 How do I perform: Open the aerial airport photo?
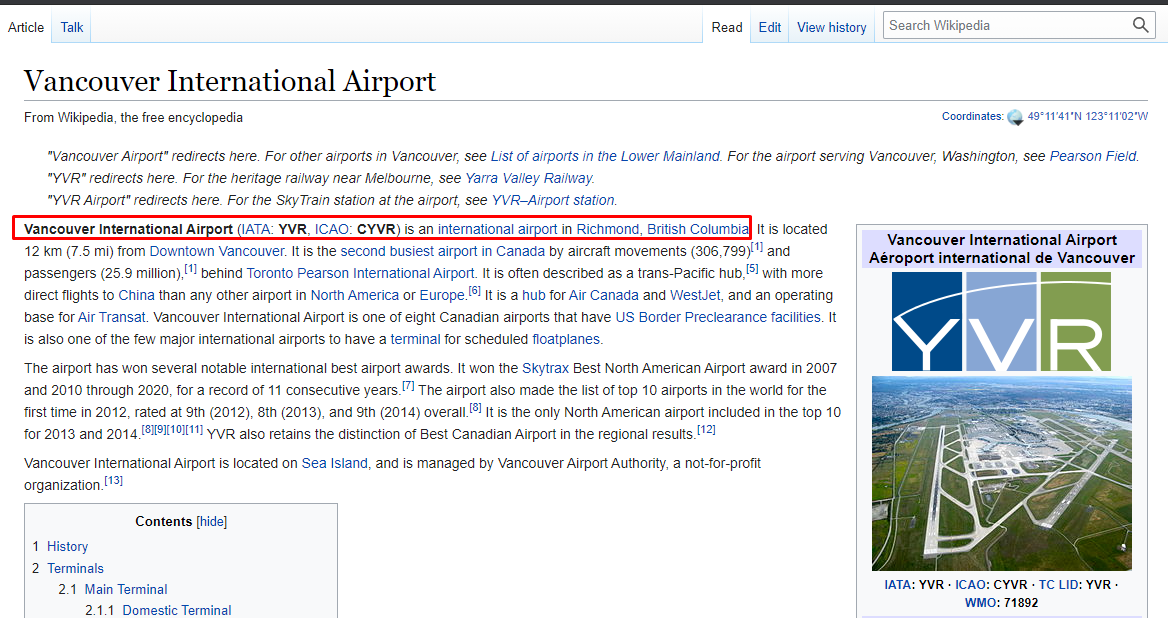tap(1001, 474)
